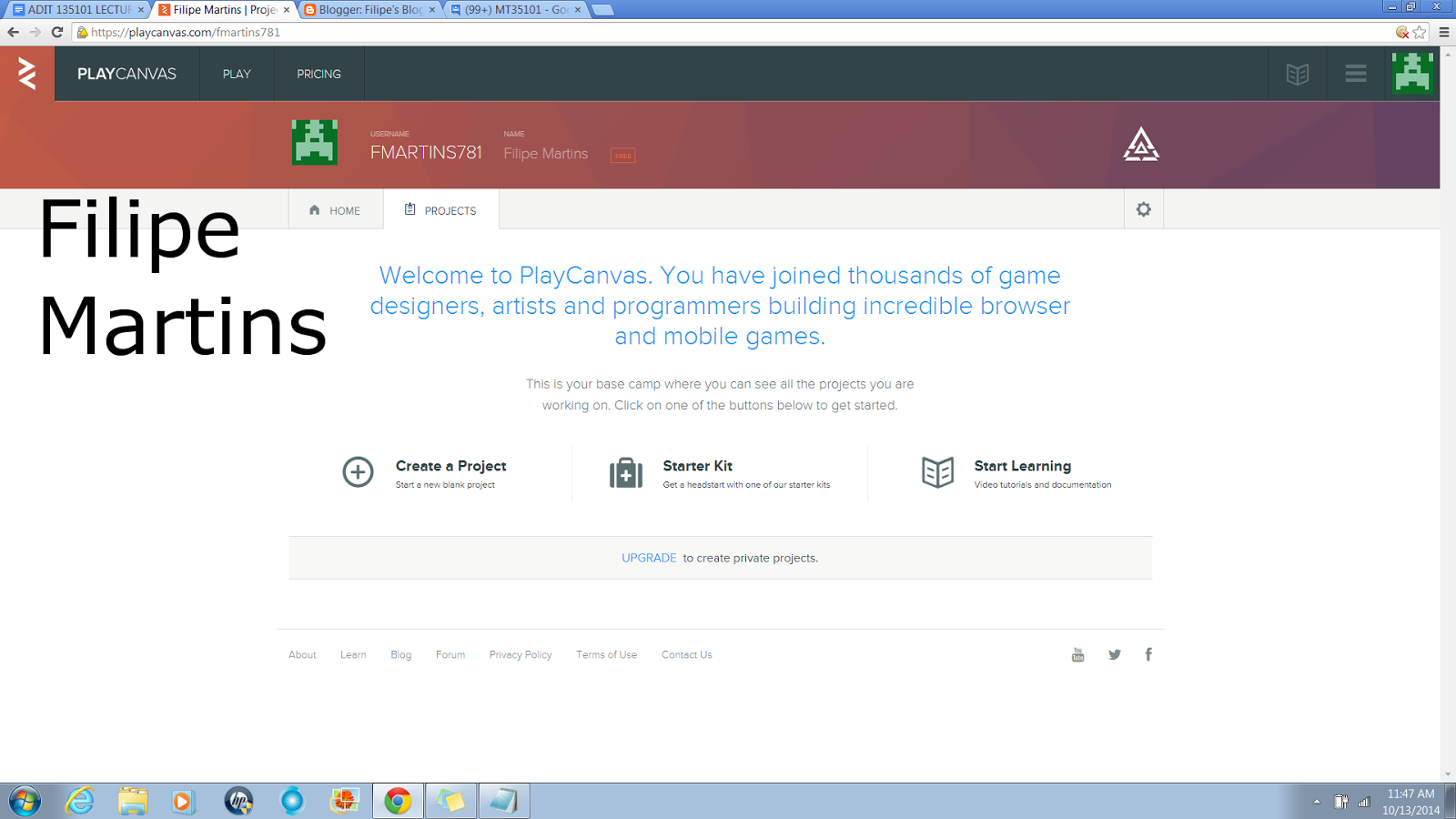Open the Chrome menu icon
Viewport: 1456px width, 819px height.
(x=1444, y=33)
